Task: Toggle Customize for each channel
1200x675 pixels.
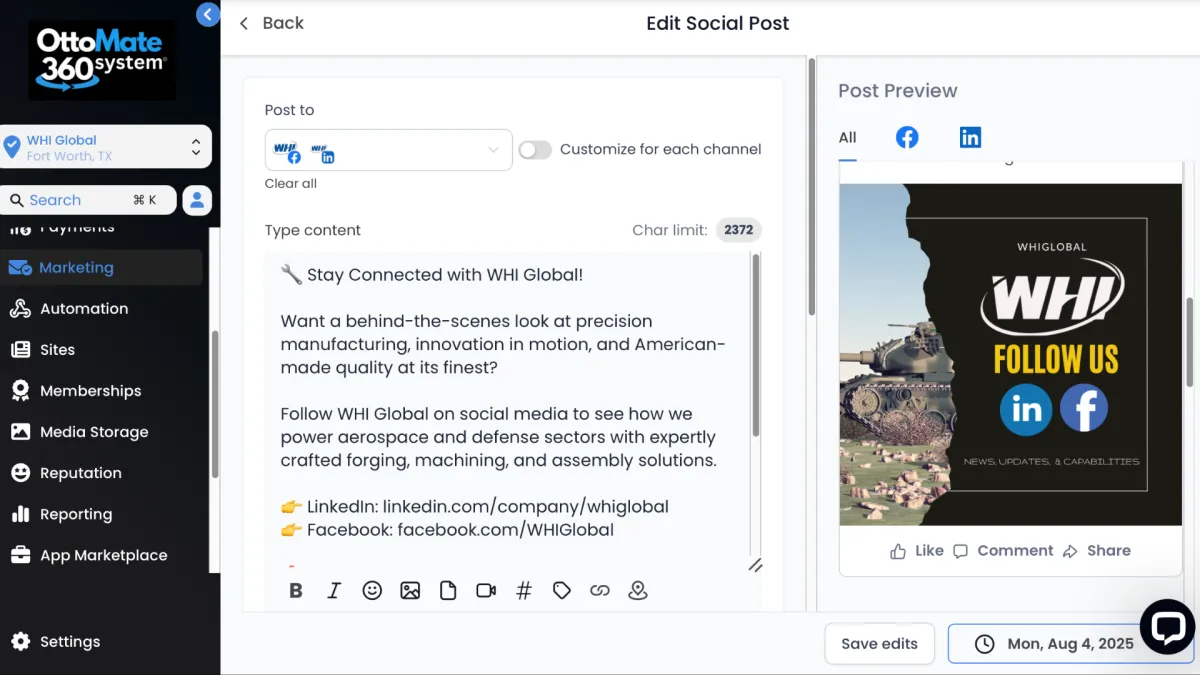Action: point(535,150)
